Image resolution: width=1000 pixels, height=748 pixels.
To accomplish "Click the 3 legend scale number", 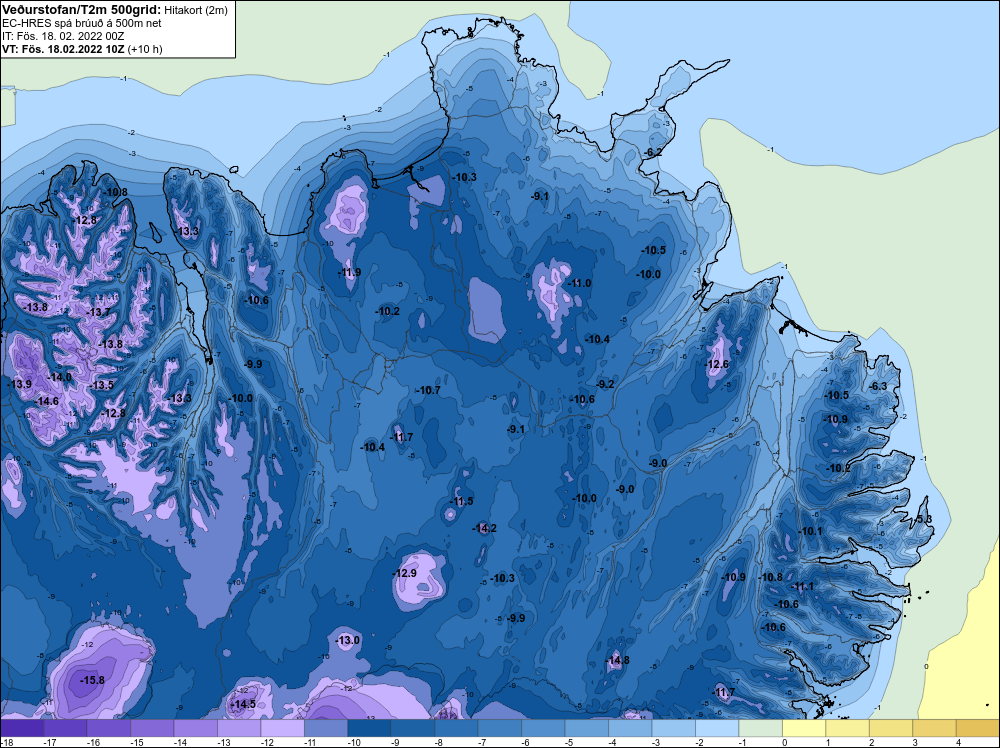I will coord(915,742).
